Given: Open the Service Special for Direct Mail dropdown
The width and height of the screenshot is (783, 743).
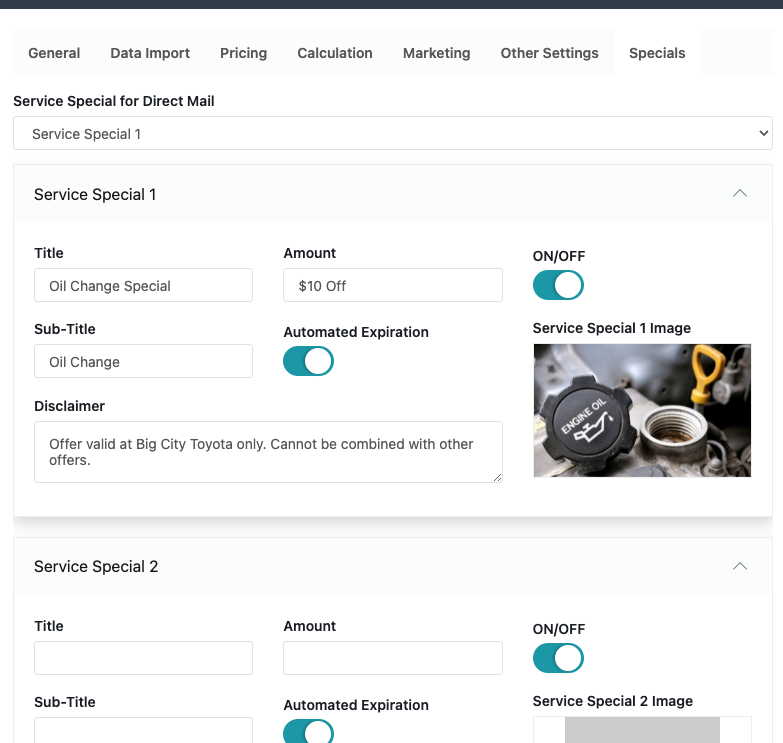Looking at the screenshot, I should pyautogui.click(x=392, y=133).
